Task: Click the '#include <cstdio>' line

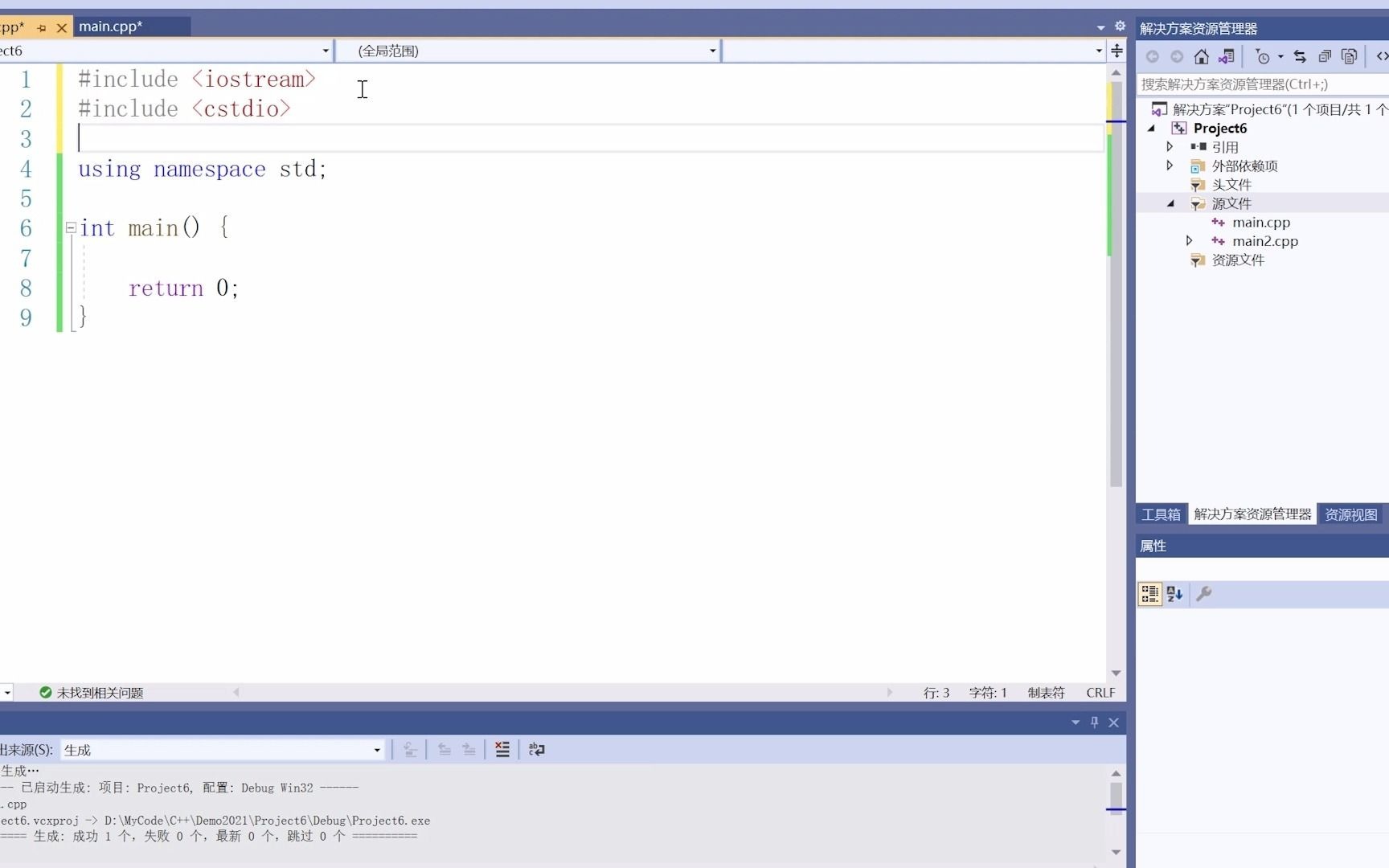Action: pyautogui.click(x=184, y=108)
